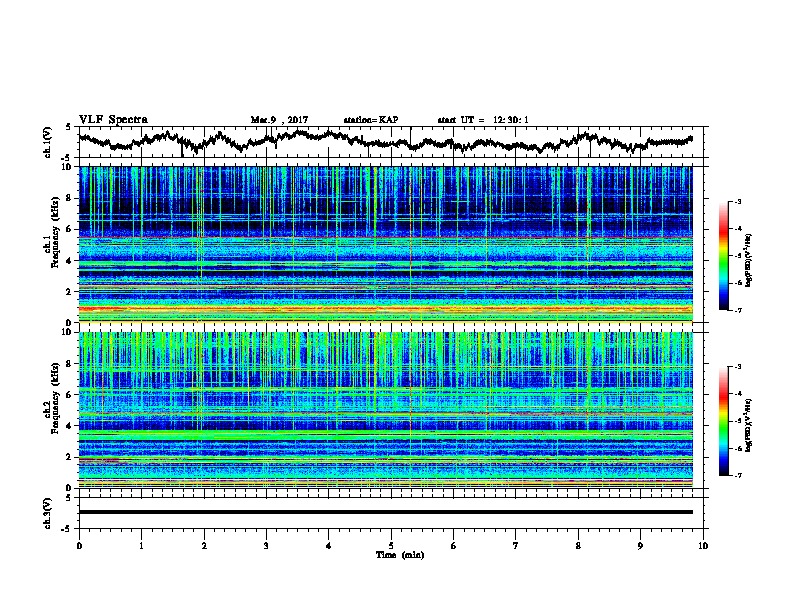Viewport: 792px width, 612px height.
Task: Click inside the ch.1 spectrogram panel
Action: coord(385,244)
